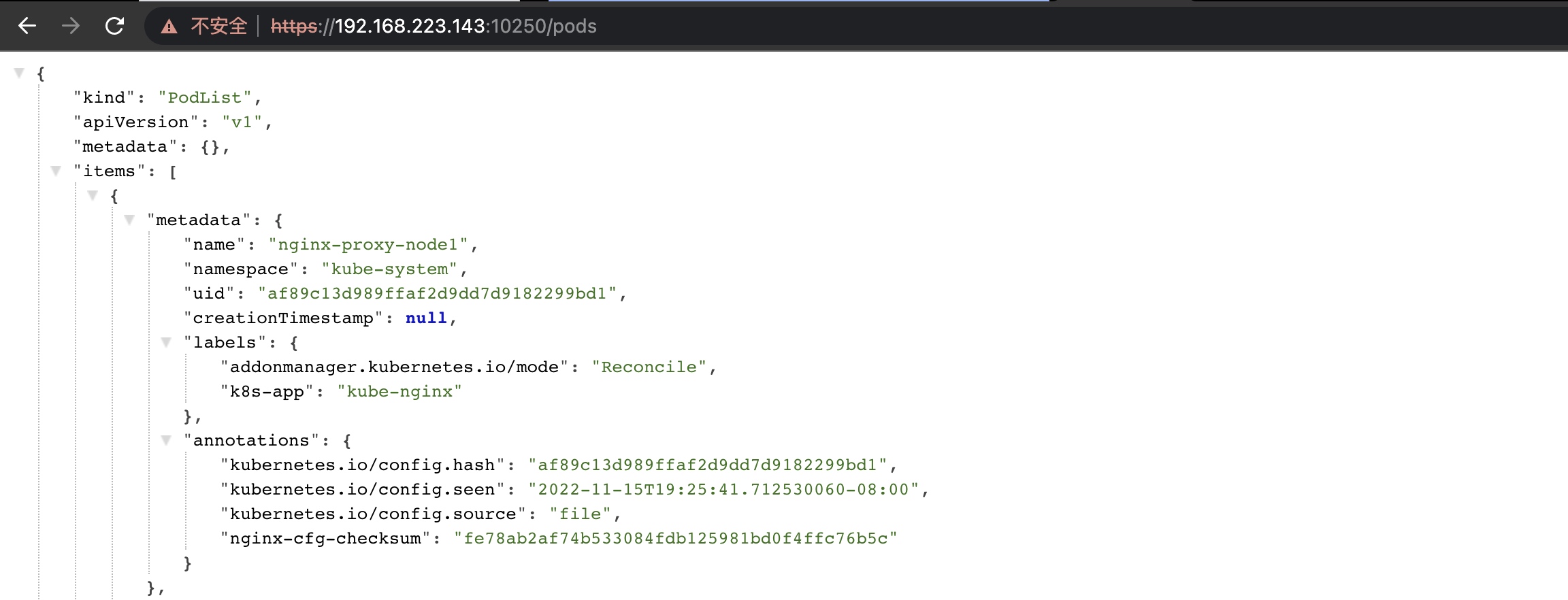Click the not-secure warning triangle icon
This screenshot has height=600, width=1568.
[x=169, y=27]
